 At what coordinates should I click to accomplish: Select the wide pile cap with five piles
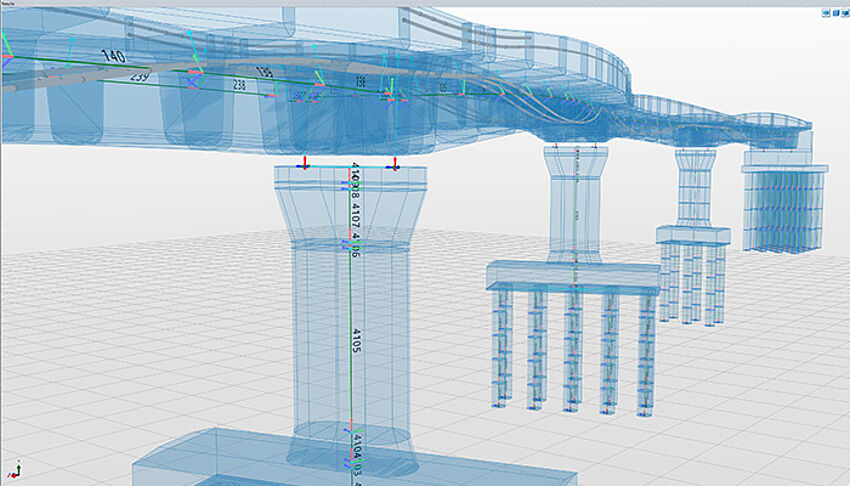pyautogui.click(x=570, y=275)
